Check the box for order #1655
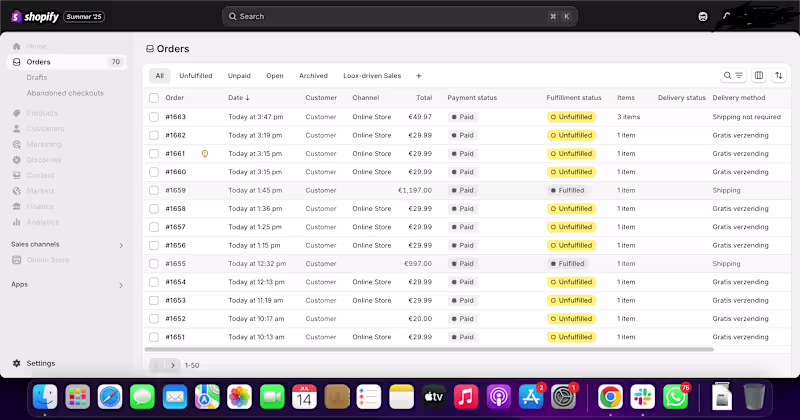Image resolution: width=800 pixels, height=420 pixels. point(154,264)
